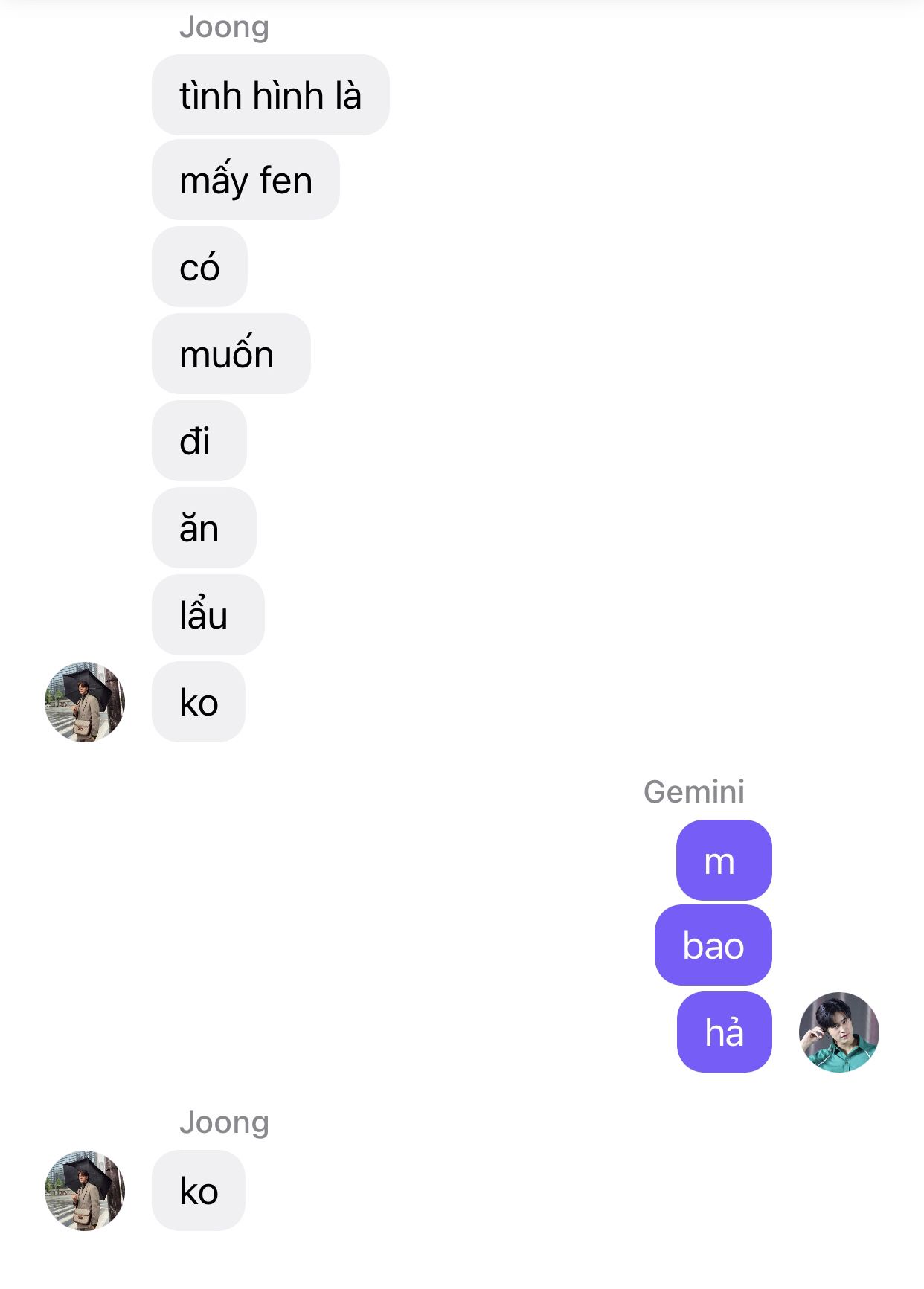Click the "Joong" name above "tình hình là"
This screenshot has height=1289, width=924.
[x=224, y=27]
